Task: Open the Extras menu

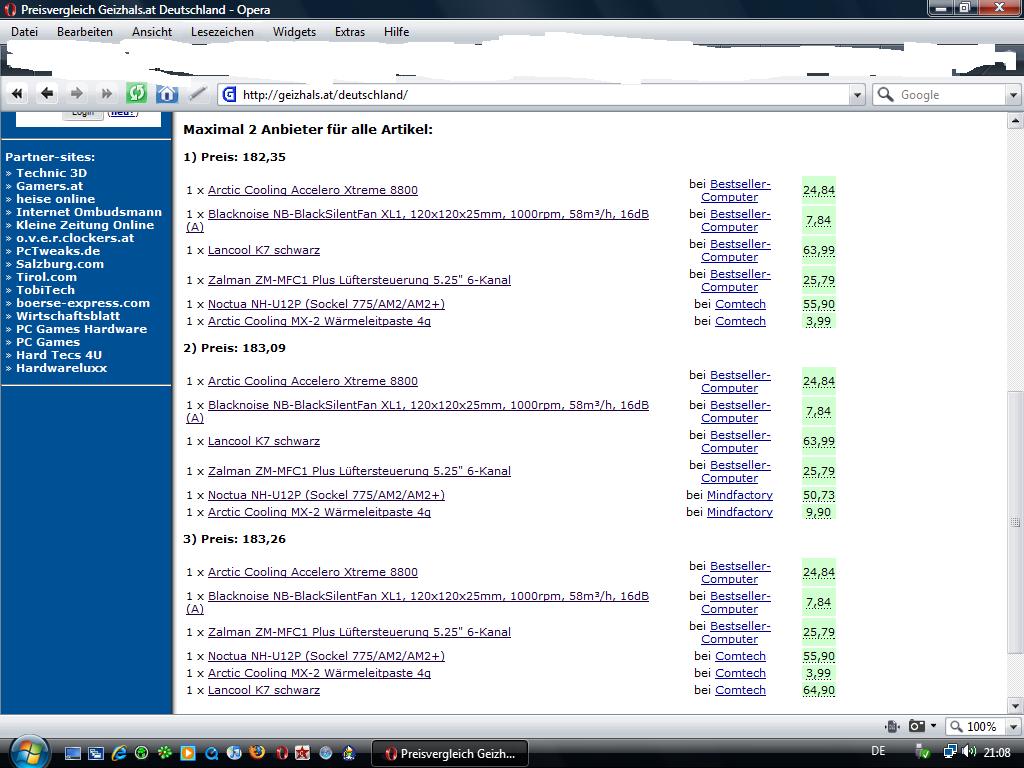Action: (349, 31)
